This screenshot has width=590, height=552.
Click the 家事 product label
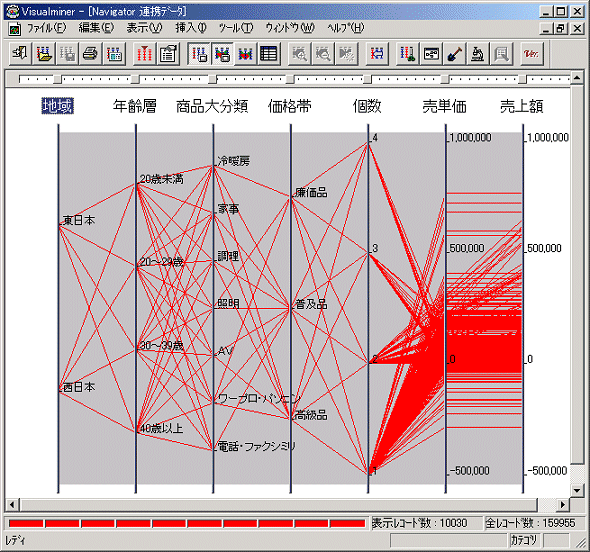pos(228,208)
